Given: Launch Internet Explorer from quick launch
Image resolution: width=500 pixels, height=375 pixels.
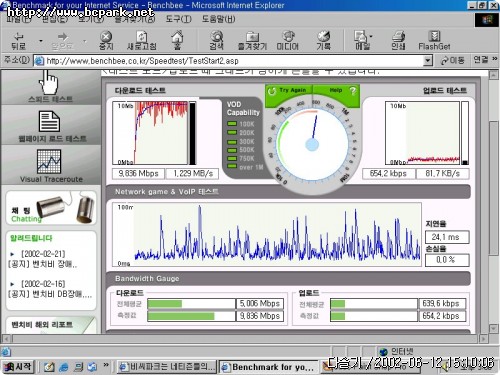Looking at the screenshot, I should click(x=63, y=367).
